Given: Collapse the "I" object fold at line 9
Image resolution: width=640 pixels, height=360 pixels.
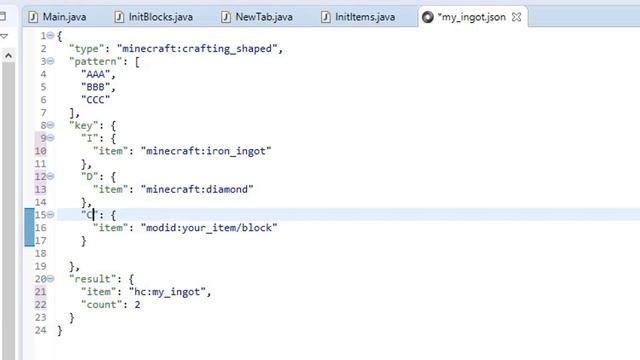Looking at the screenshot, I should point(50,138).
